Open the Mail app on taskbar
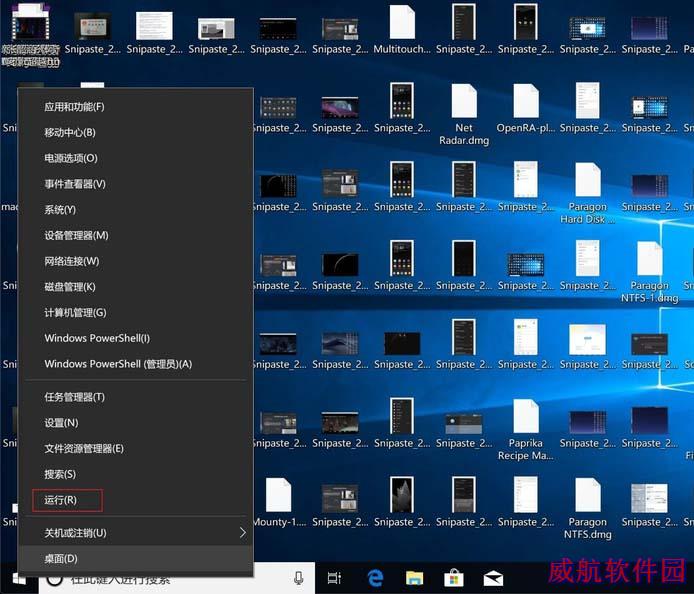Image resolution: width=694 pixels, height=594 pixels. 493,578
